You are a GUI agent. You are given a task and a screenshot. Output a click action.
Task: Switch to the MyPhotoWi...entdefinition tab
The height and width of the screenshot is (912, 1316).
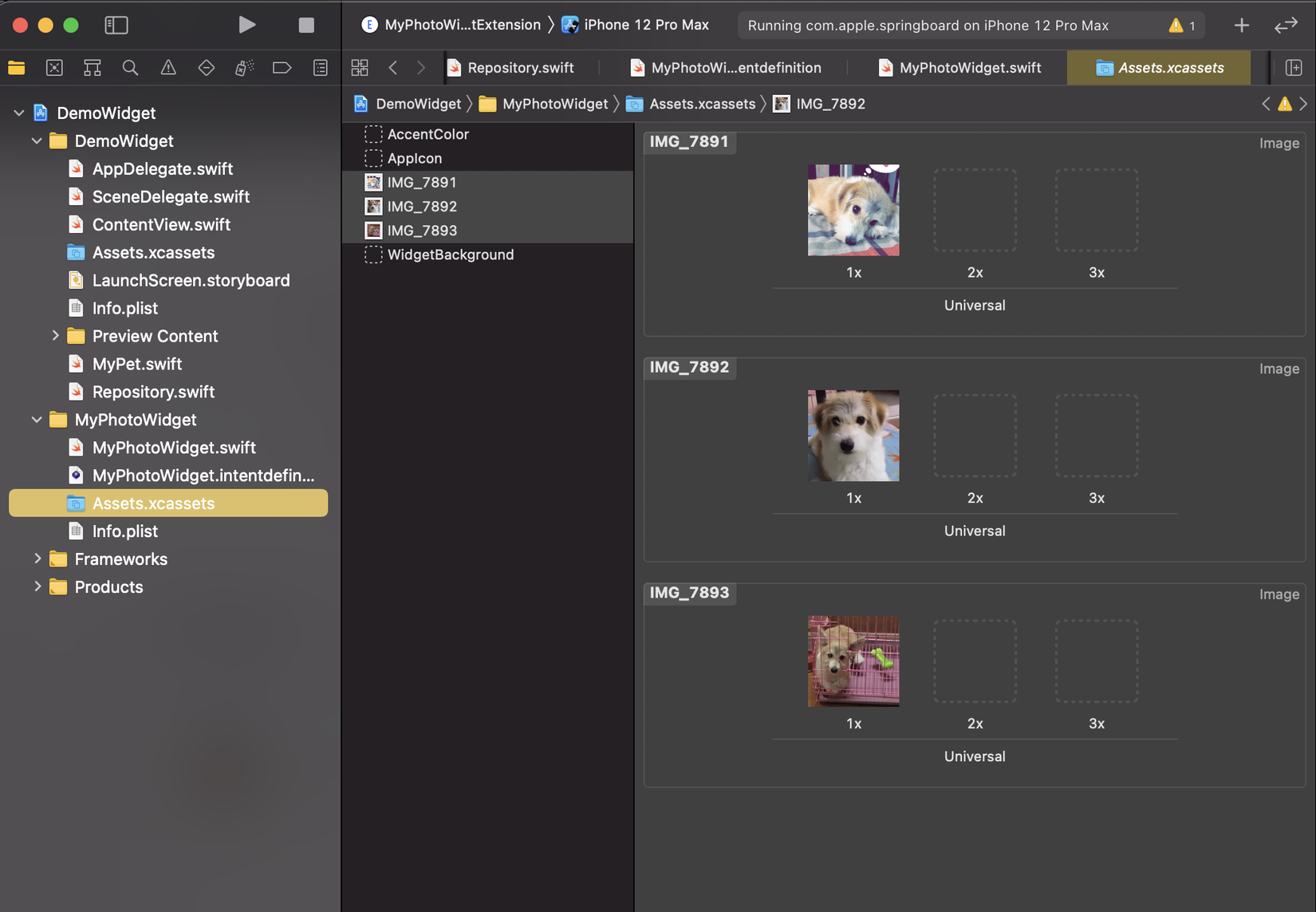click(726, 68)
